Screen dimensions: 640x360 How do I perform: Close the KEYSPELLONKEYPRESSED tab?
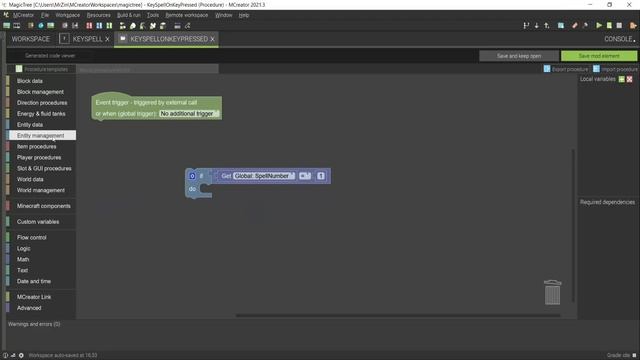point(212,39)
